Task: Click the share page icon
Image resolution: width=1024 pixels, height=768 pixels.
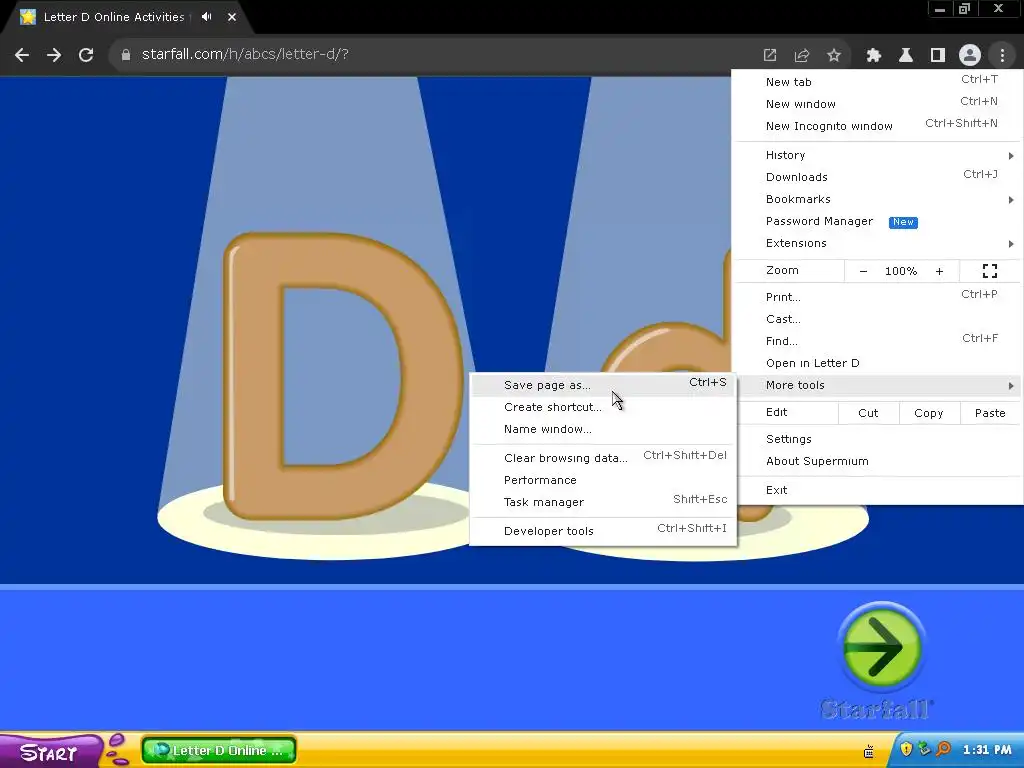Action: coord(802,56)
